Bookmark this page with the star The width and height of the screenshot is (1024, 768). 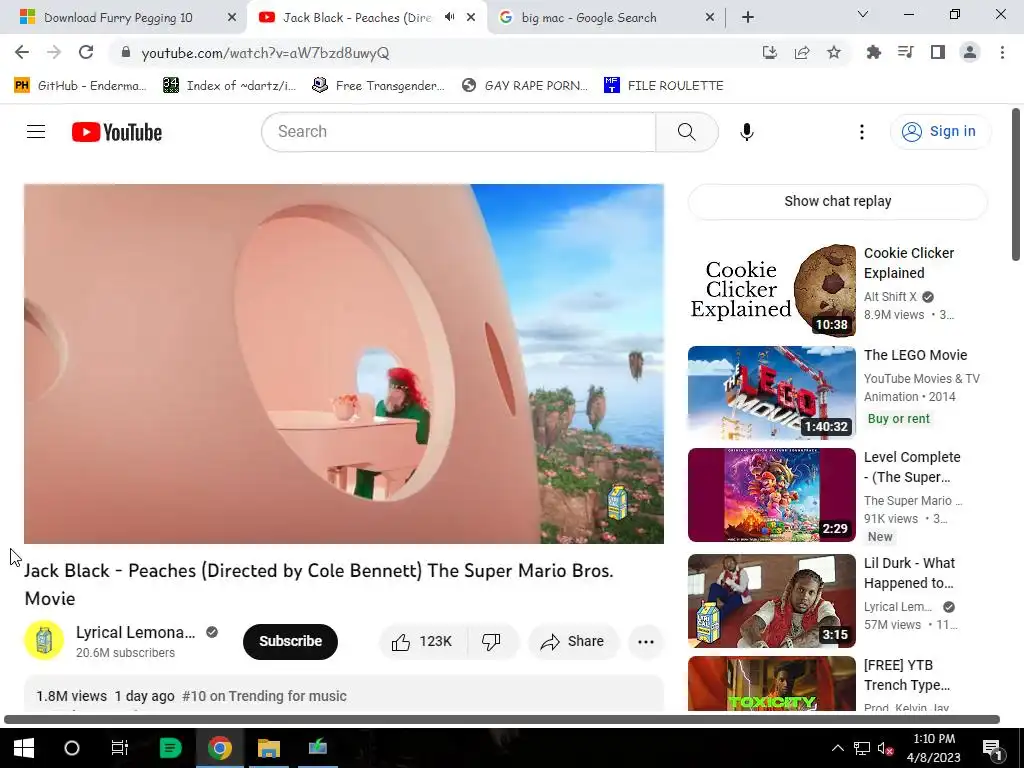point(834,53)
